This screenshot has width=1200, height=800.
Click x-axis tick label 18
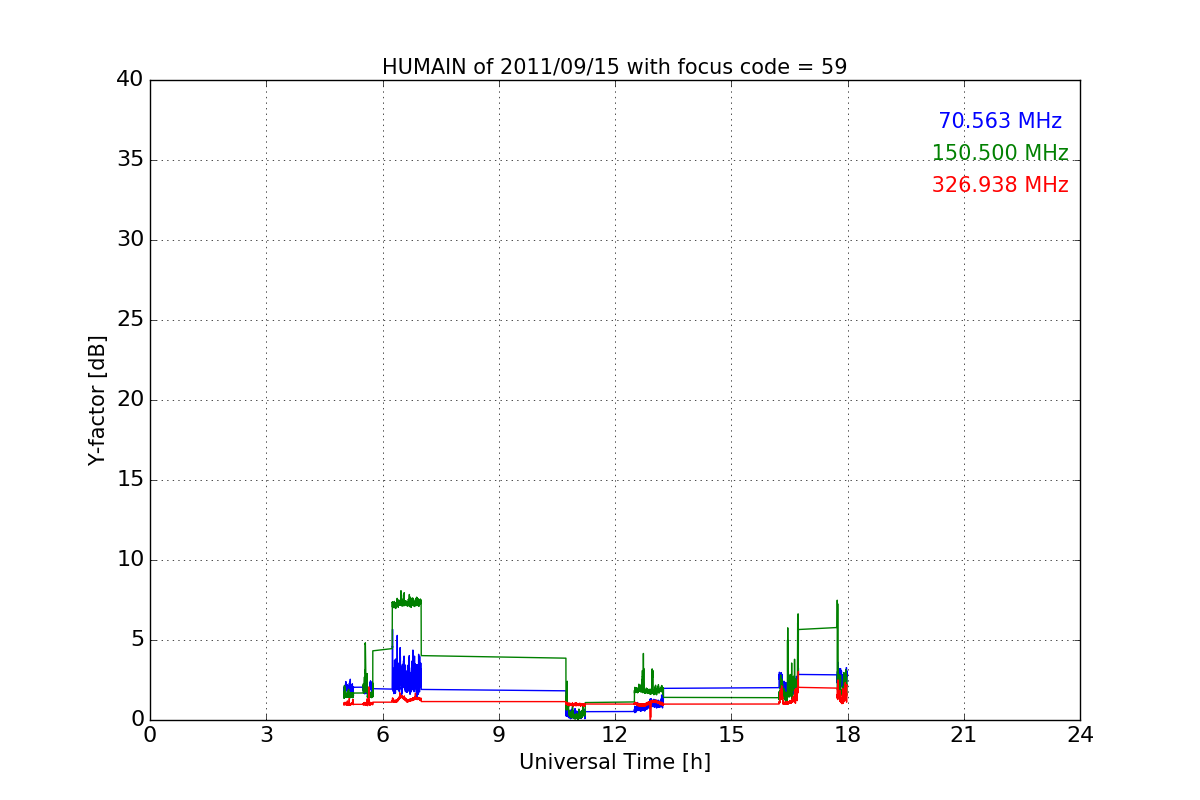(848, 735)
